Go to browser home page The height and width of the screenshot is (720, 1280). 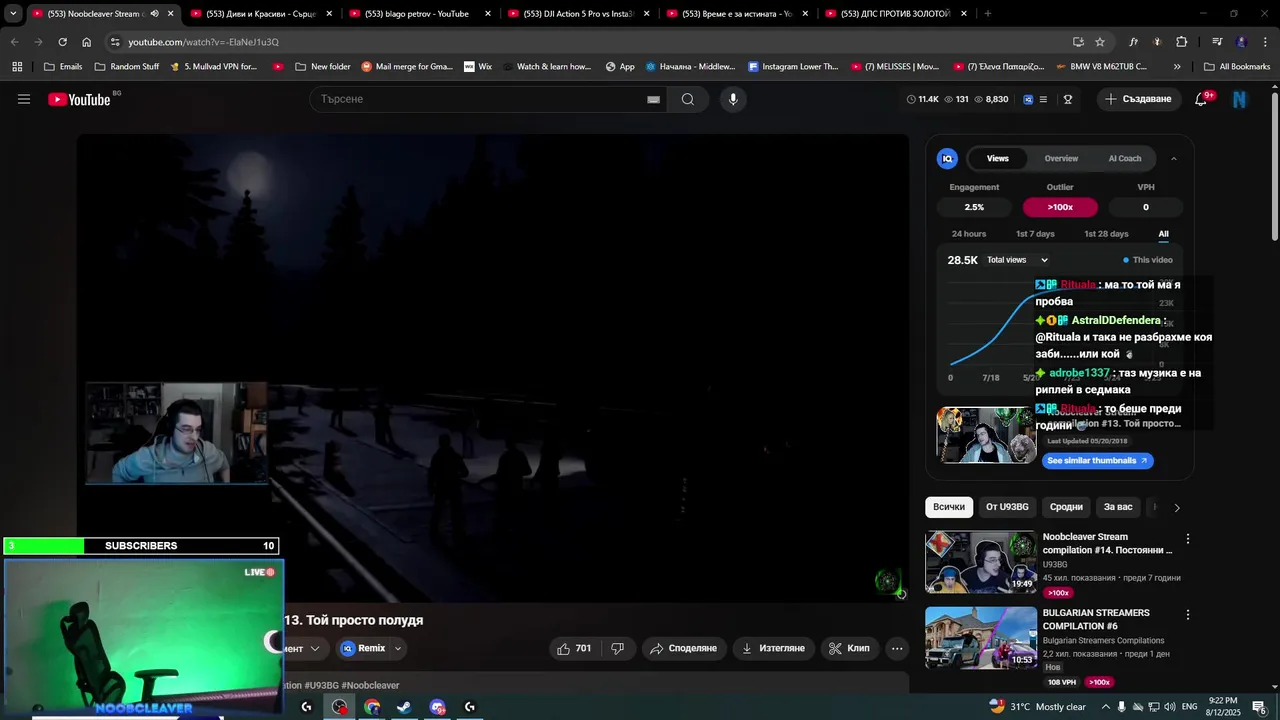click(x=87, y=42)
